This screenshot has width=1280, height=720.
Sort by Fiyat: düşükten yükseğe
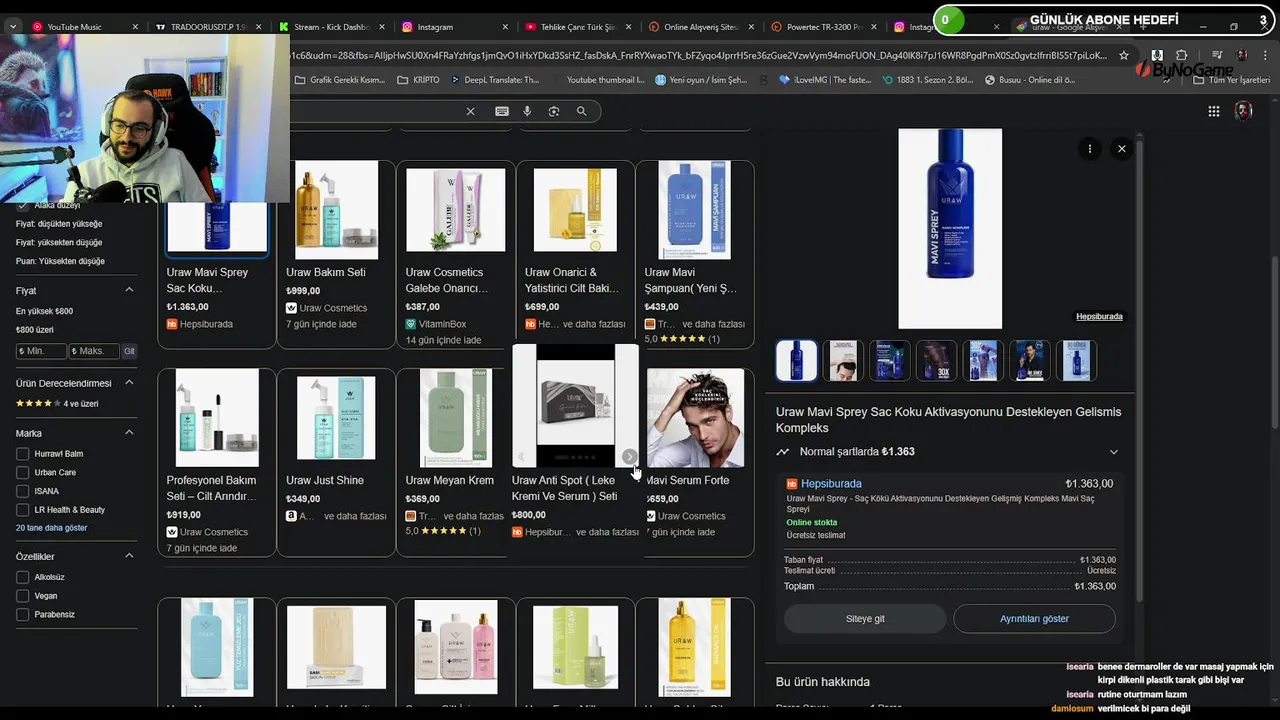tap(59, 224)
